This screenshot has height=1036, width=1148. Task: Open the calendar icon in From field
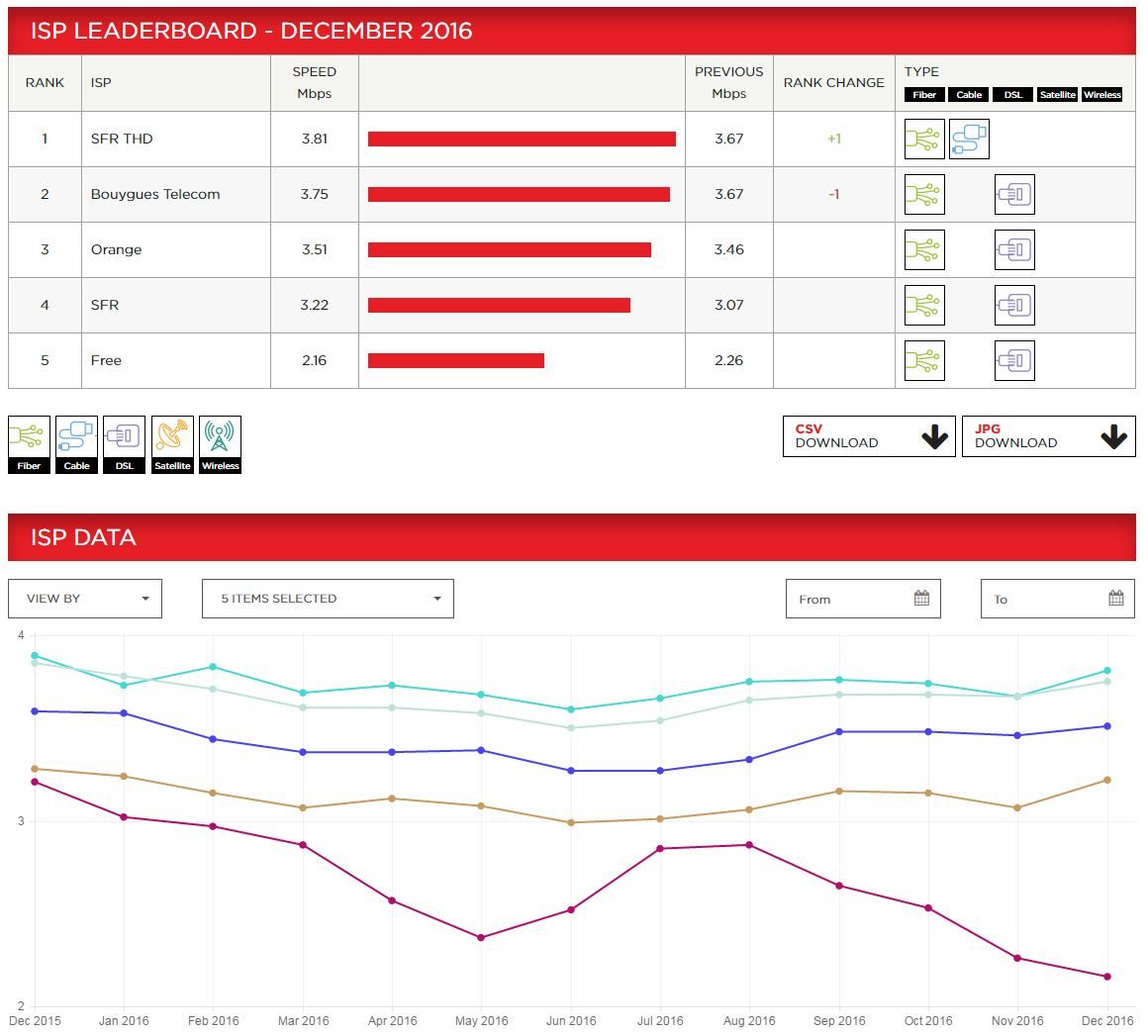point(921,599)
